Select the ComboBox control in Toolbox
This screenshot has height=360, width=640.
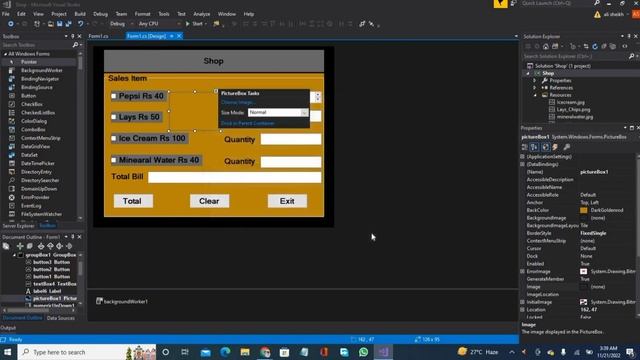click(33, 129)
